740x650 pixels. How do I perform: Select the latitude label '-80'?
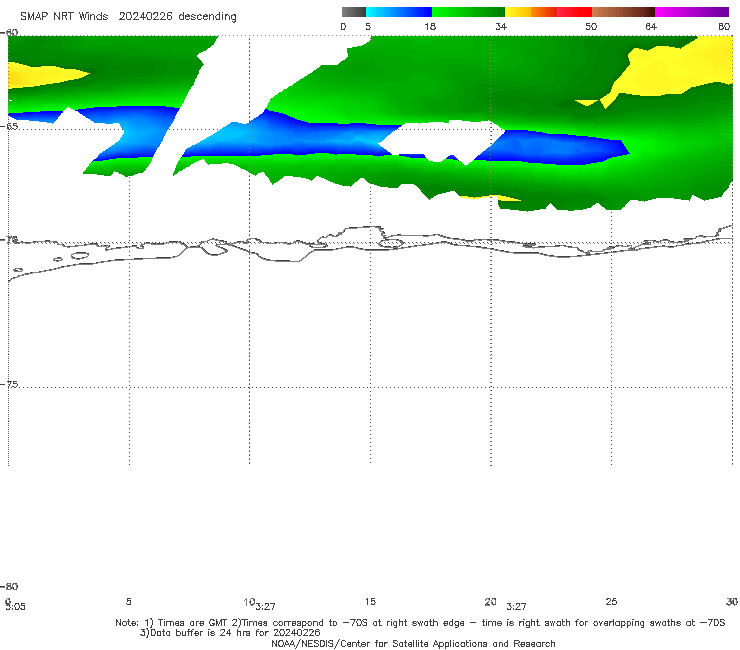click(9, 586)
